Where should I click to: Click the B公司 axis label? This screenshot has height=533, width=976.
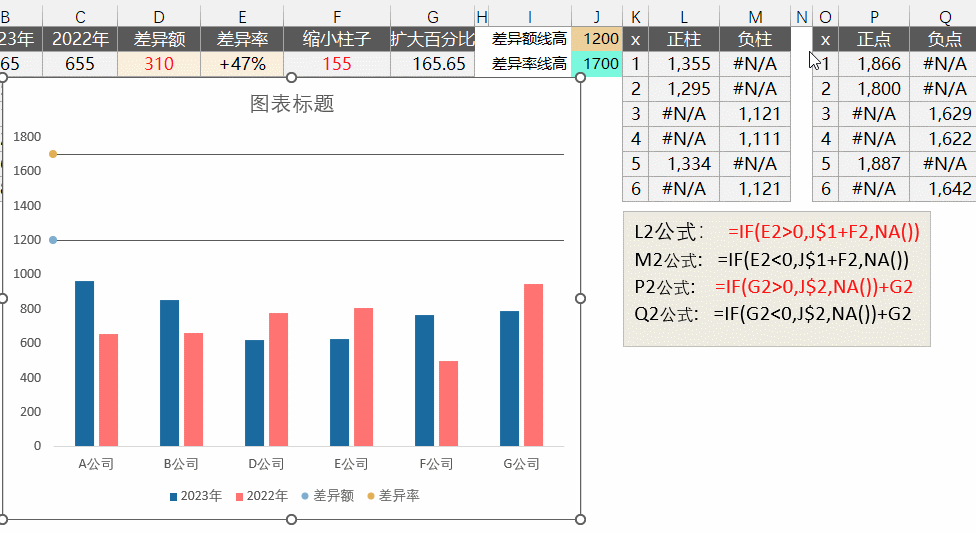tap(181, 464)
